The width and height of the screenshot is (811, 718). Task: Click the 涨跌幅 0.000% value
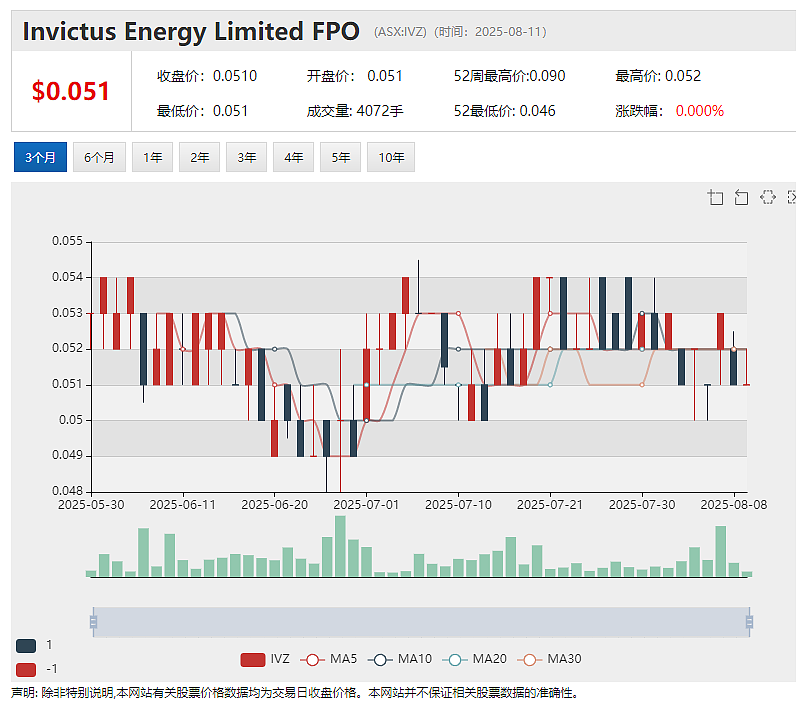click(669, 111)
